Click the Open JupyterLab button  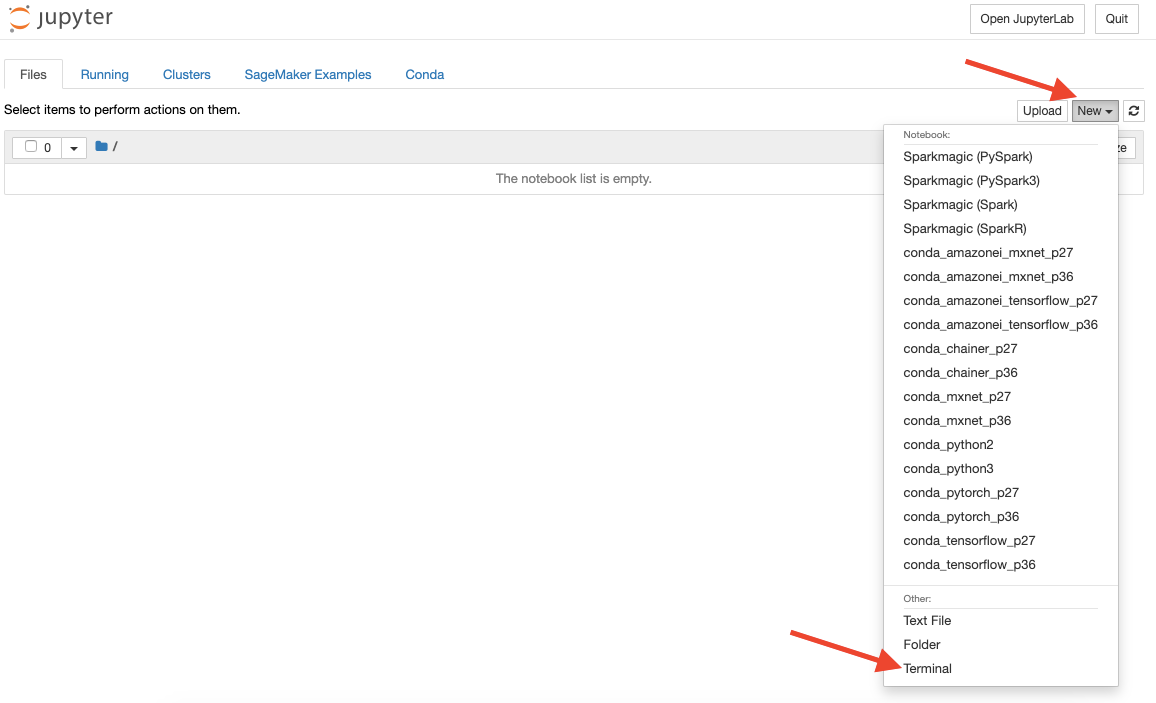[1027, 18]
